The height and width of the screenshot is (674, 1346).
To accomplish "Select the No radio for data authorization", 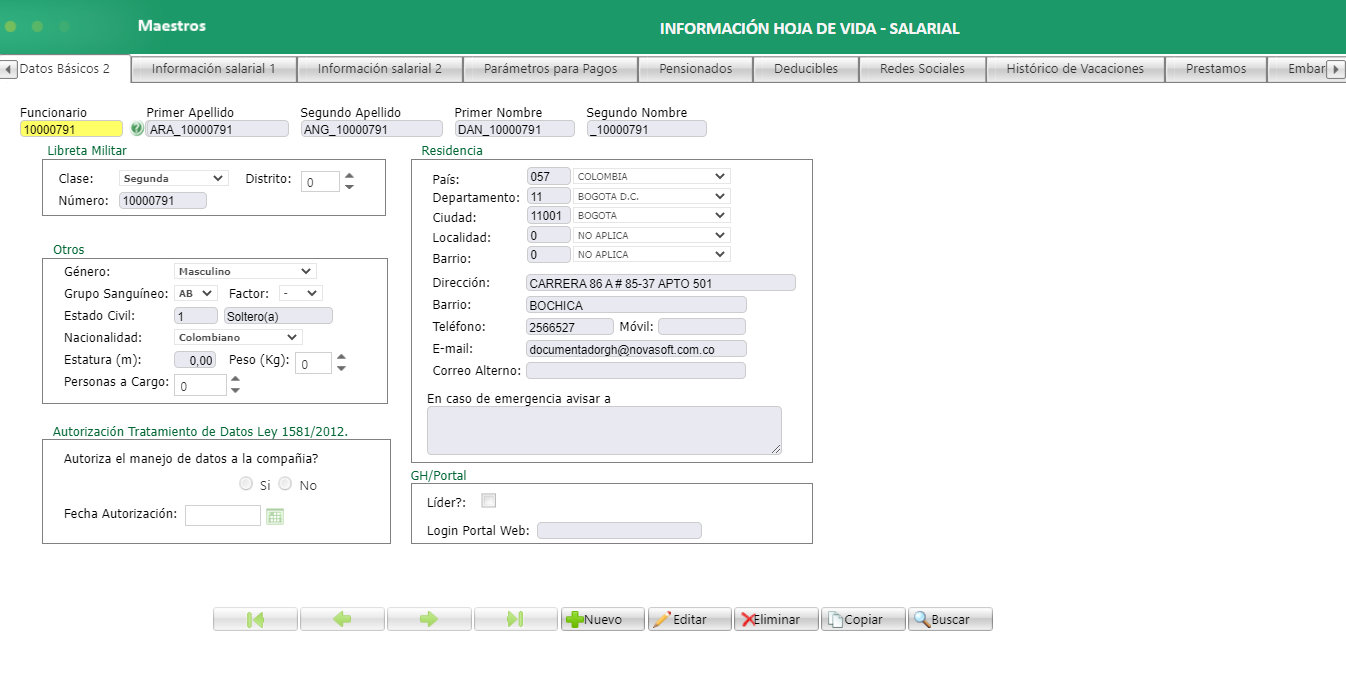I will (285, 483).
